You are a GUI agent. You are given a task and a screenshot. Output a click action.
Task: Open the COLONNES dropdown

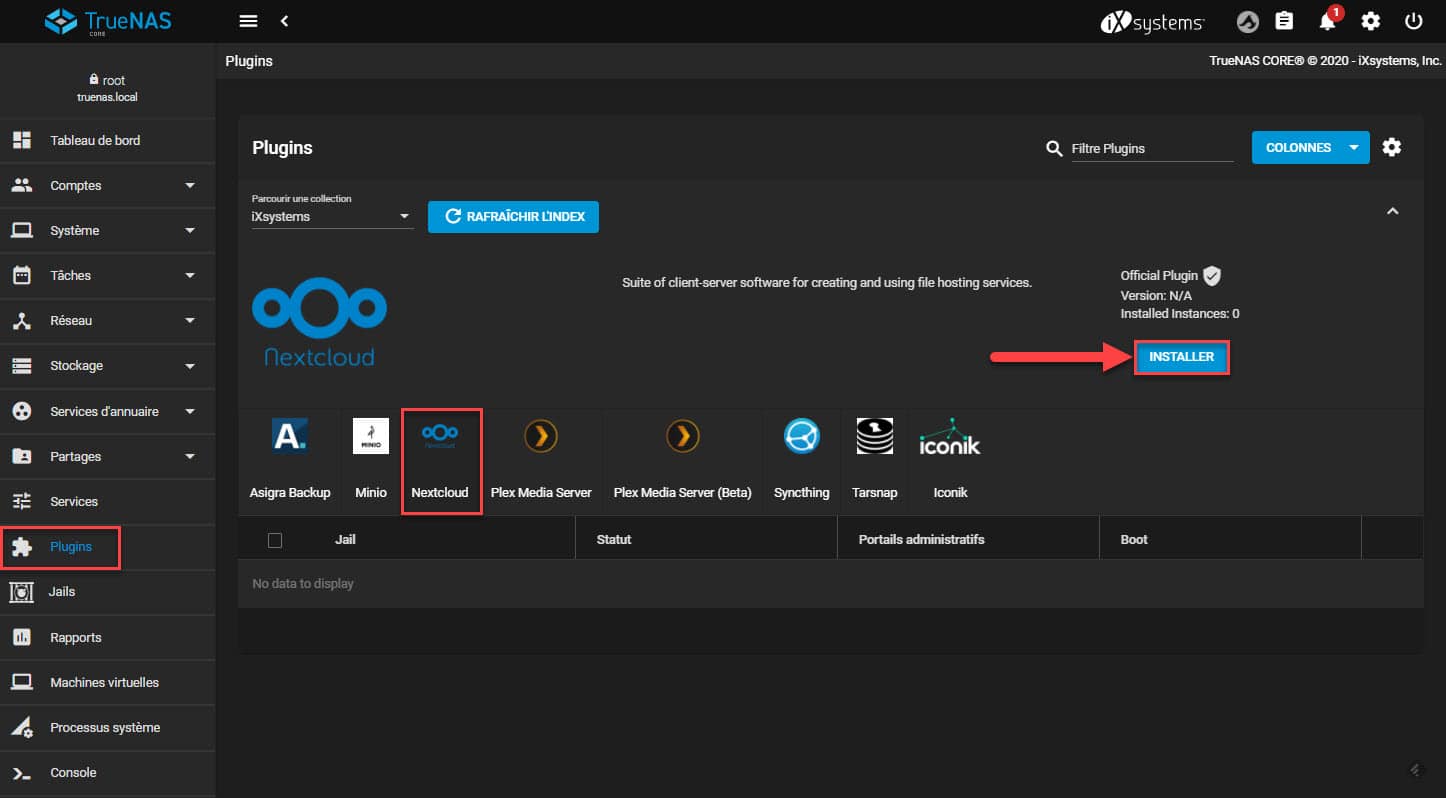(1310, 147)
